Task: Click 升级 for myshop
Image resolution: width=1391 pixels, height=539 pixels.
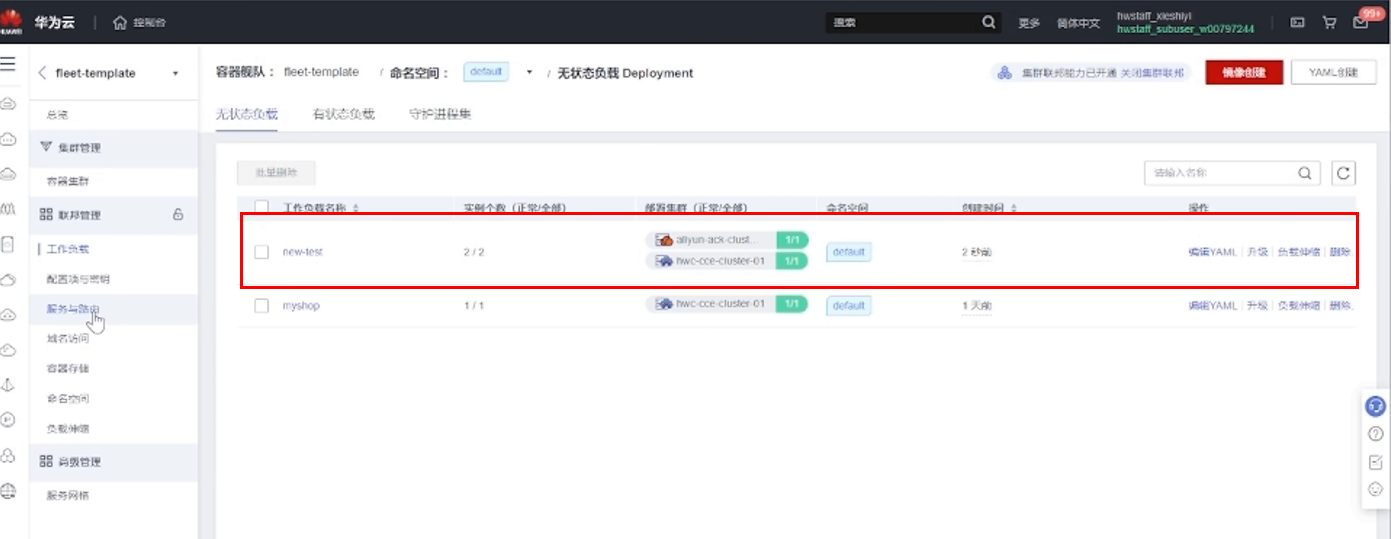Action: tap(1256, 306)
